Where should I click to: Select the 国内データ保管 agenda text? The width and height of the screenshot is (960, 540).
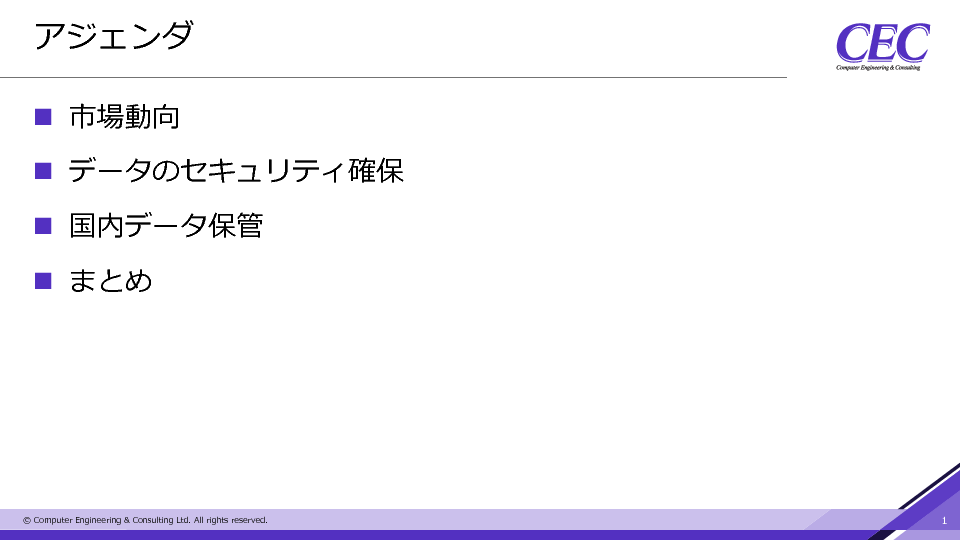pos(166,226)
